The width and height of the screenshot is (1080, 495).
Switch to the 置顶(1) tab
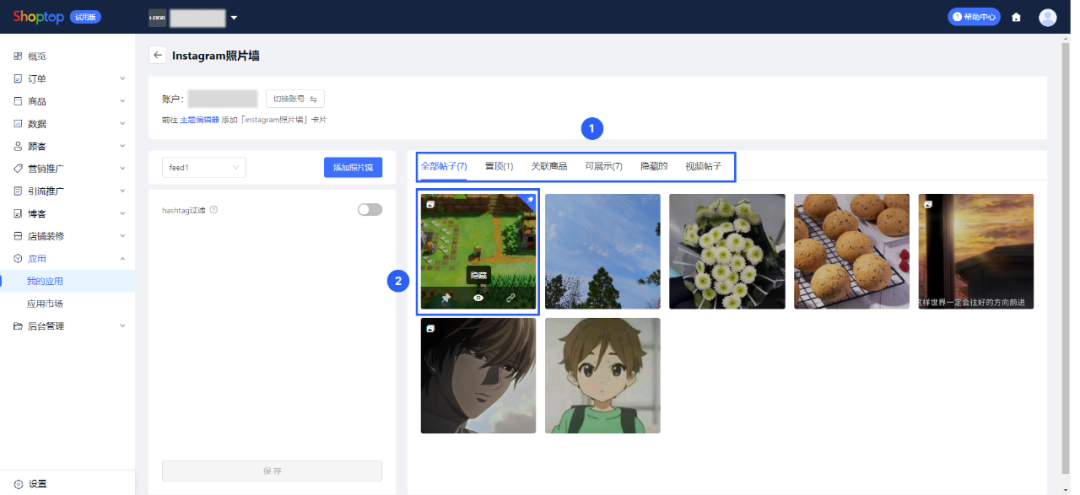pyautogui.click(x=499, y=167)
